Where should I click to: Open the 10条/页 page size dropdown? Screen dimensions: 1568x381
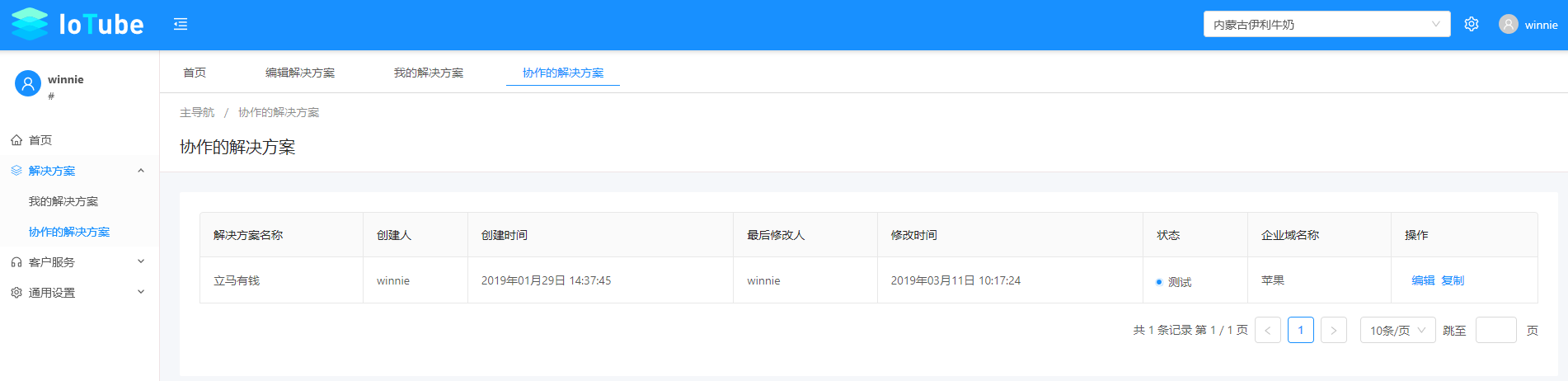click(1397, 330)
